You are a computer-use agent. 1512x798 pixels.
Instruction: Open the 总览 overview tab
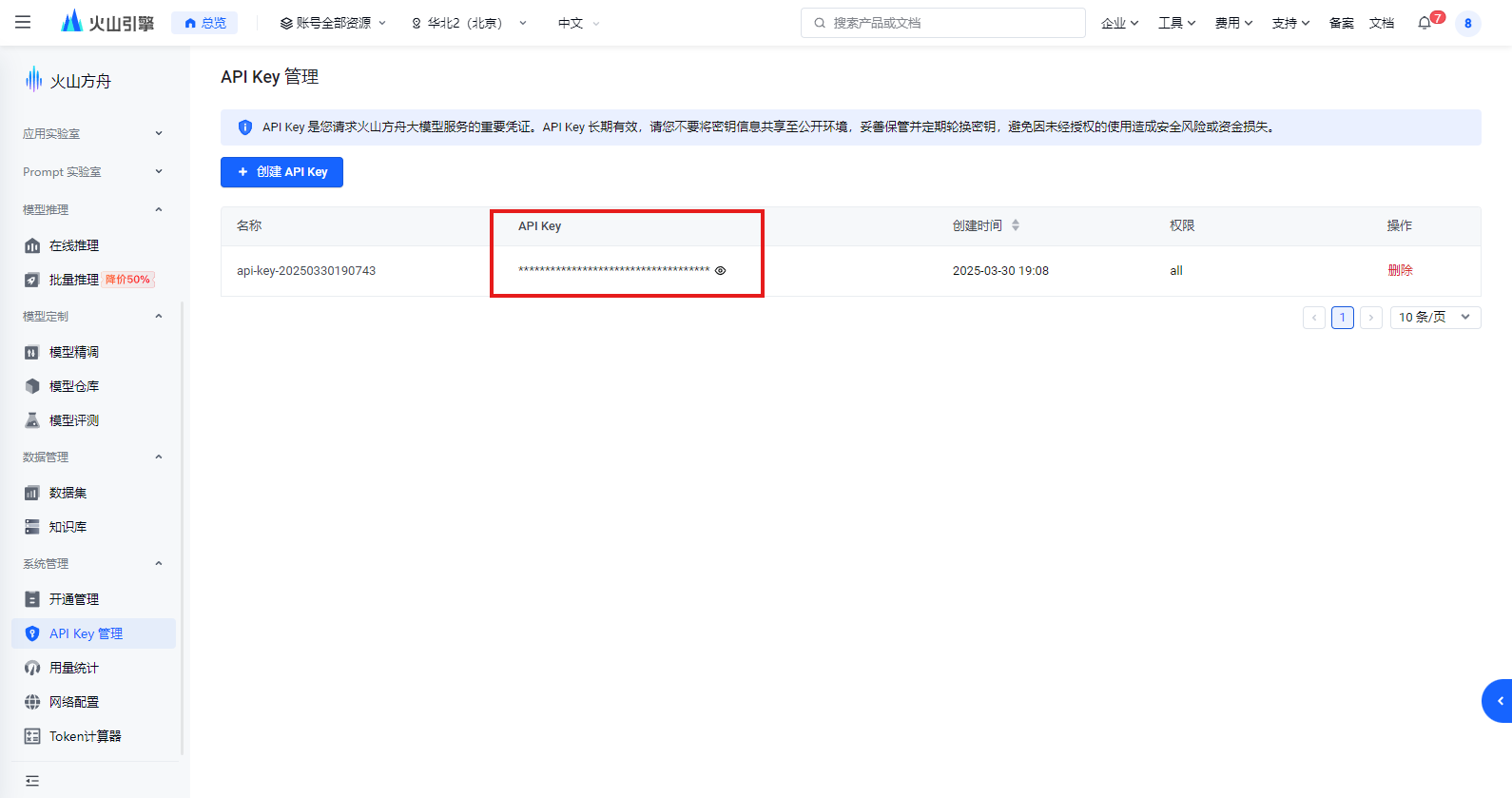click(x=204, y=23)
